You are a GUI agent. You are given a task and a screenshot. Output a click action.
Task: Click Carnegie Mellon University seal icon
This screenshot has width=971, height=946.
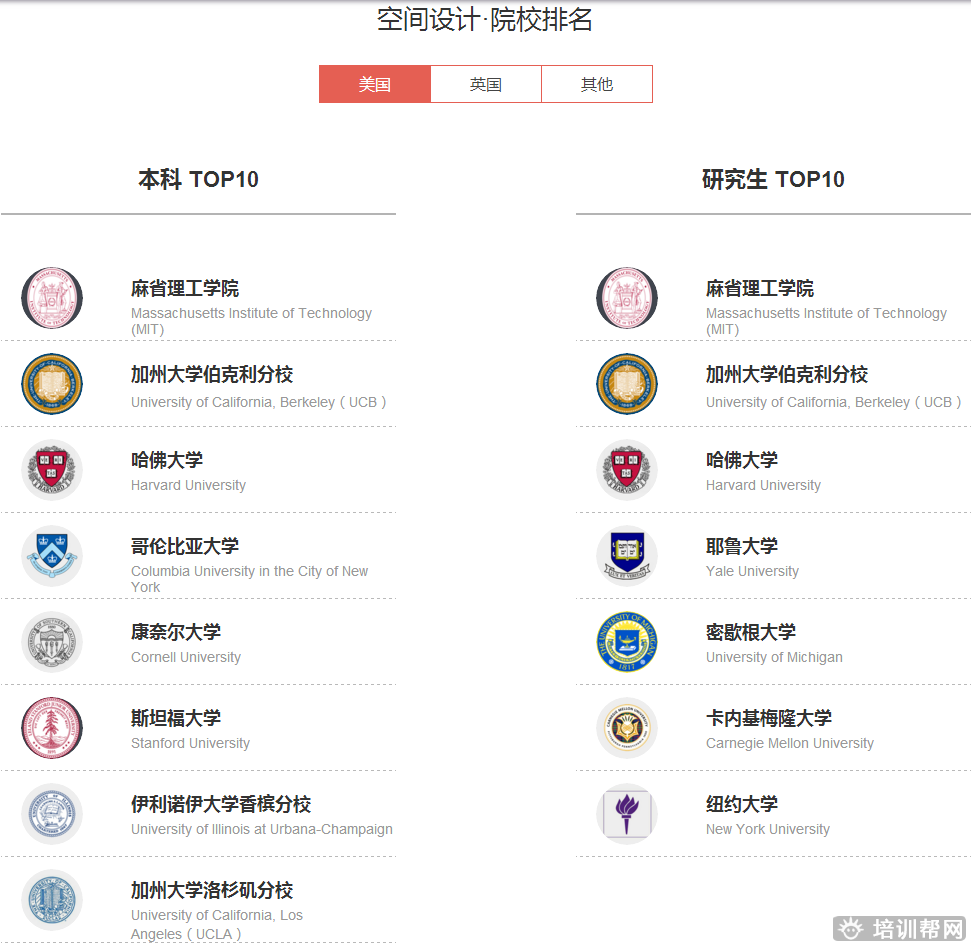627,728
